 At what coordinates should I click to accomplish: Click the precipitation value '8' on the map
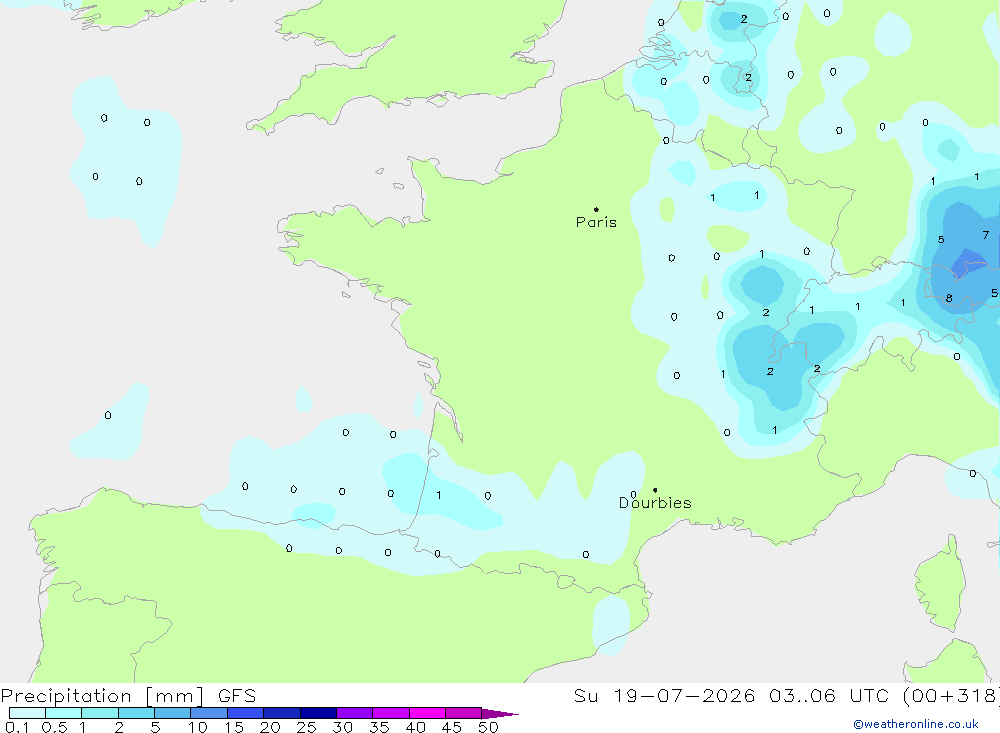[949, 298]
